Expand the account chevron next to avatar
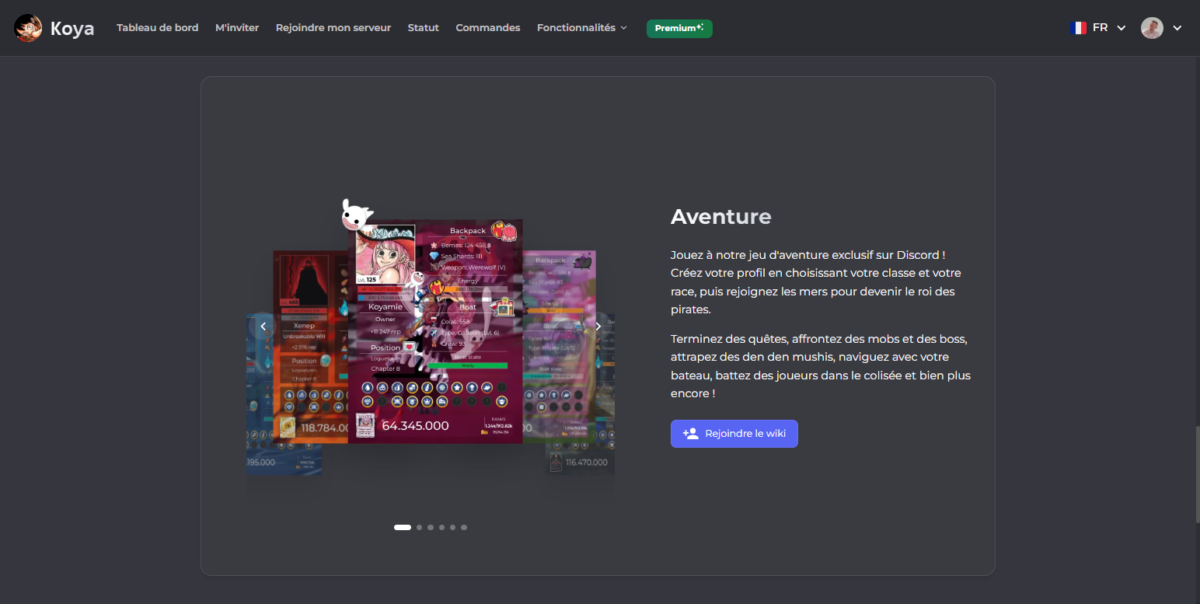Screen dimensions: 1200x604 (1177, 28)
